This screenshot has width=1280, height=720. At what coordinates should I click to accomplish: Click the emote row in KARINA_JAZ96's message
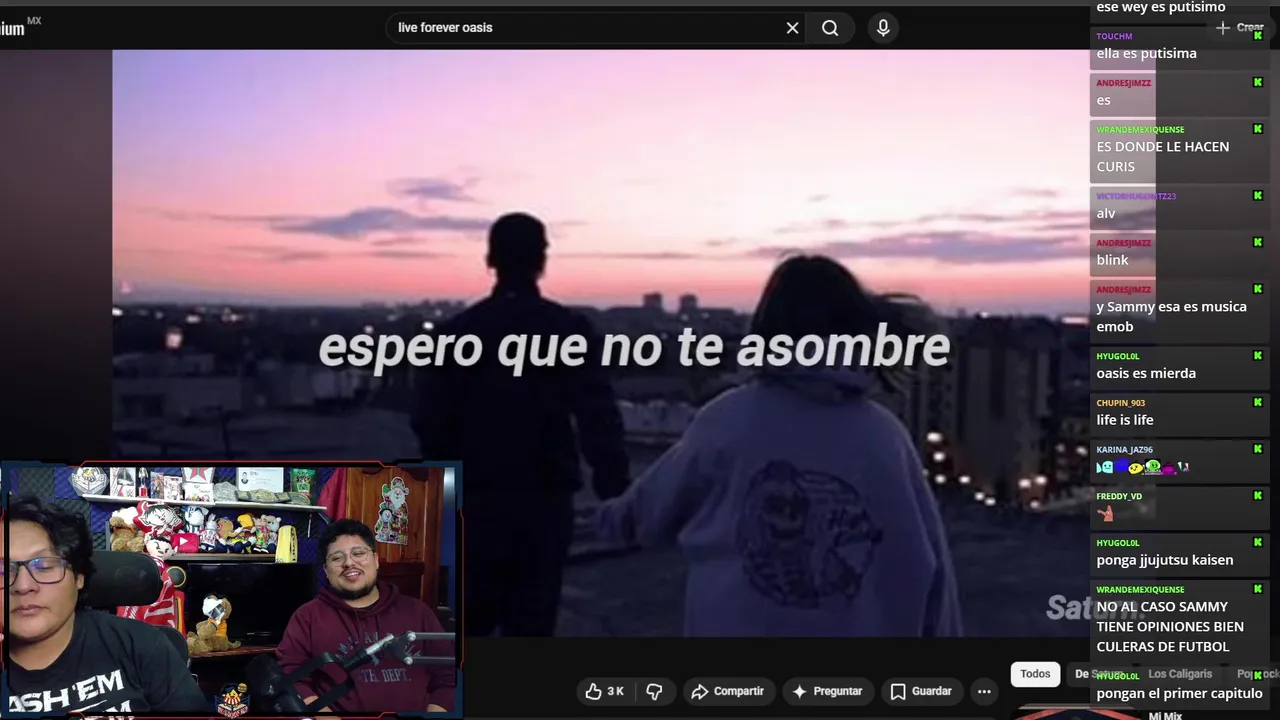coord(1143,467)
